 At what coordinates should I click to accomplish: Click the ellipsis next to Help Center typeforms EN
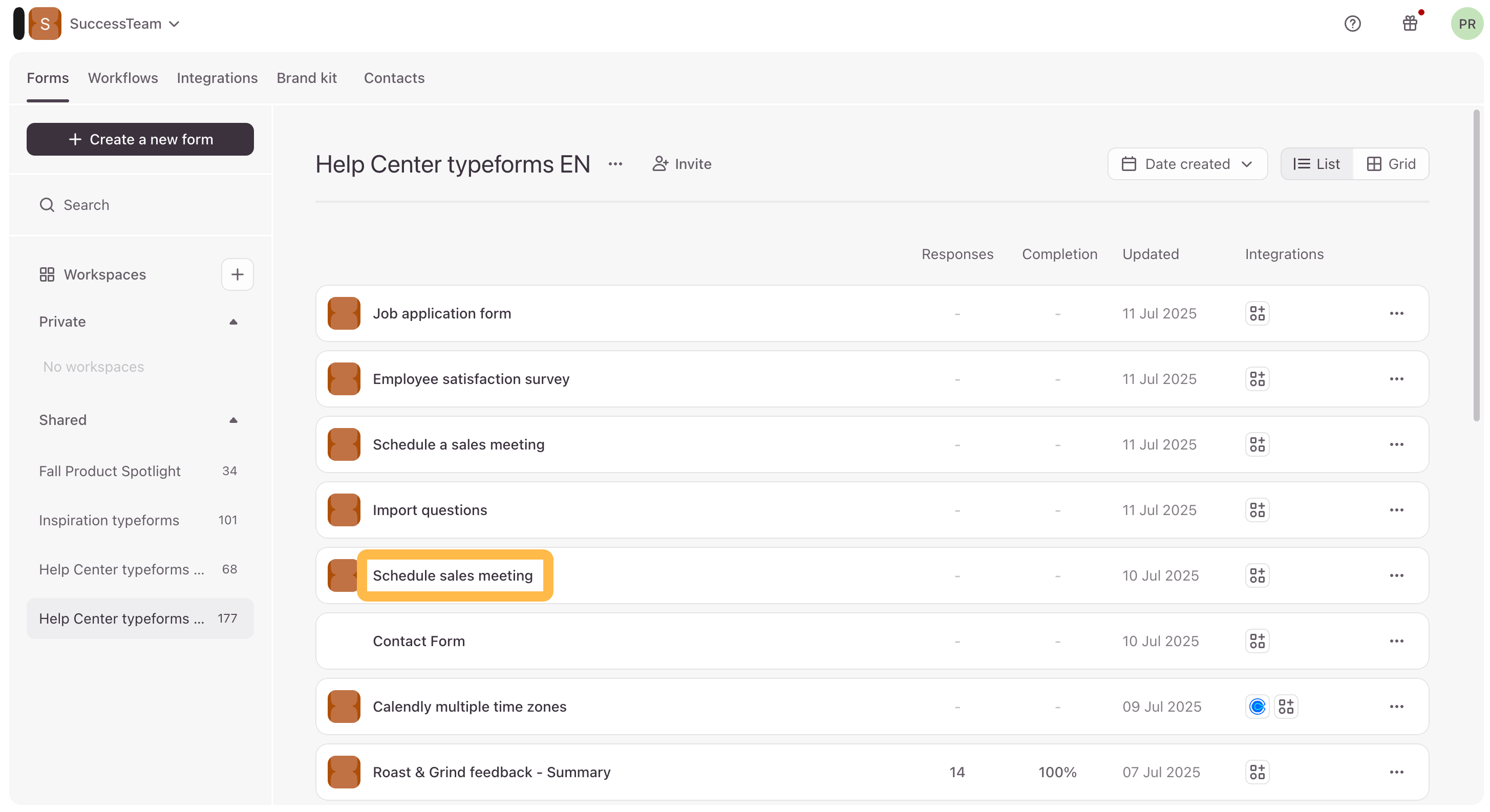615,164
